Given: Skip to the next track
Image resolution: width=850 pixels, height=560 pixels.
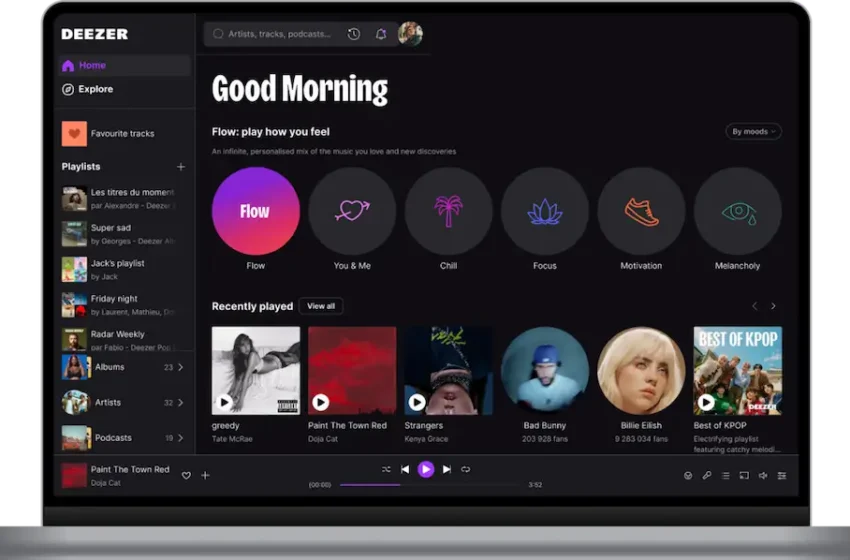Looking at the screenshot, I should tap(446, 469).
